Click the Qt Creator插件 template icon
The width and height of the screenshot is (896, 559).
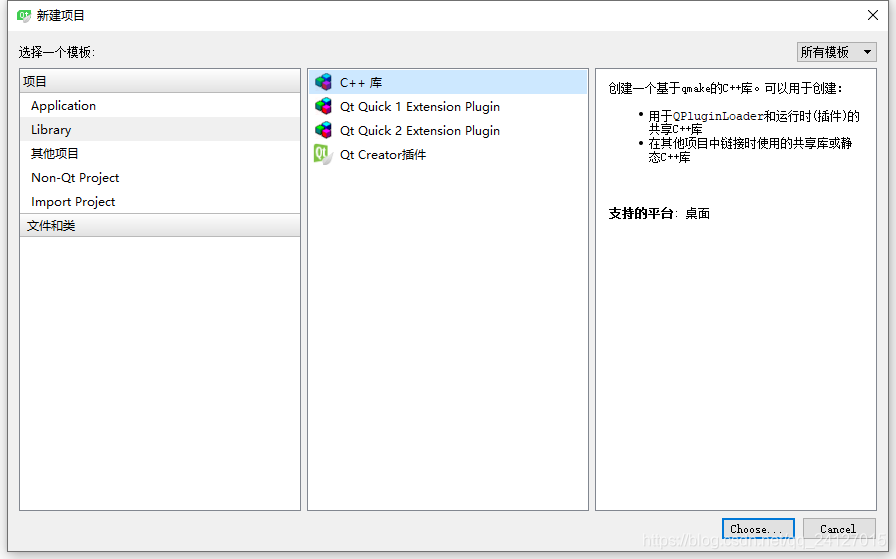[x=323, y=154]
